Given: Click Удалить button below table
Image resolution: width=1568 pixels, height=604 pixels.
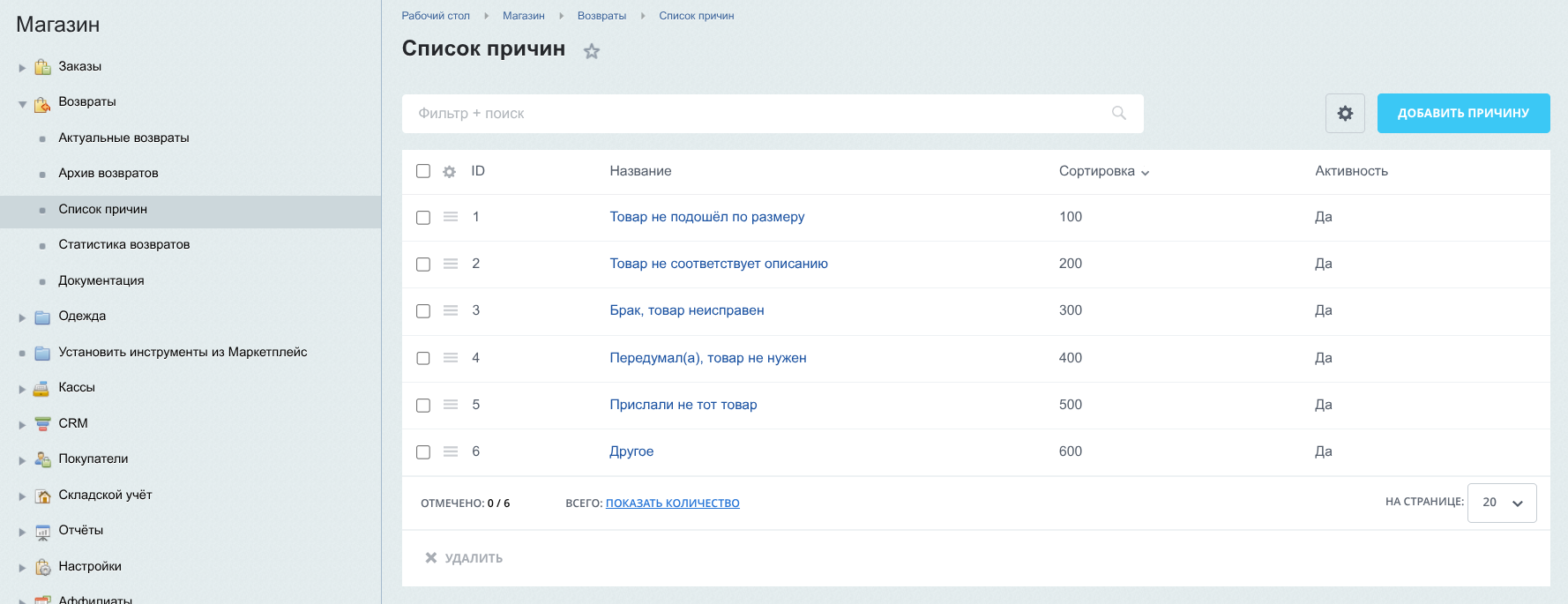Looking at the screenshot, I should coord(464,558).
